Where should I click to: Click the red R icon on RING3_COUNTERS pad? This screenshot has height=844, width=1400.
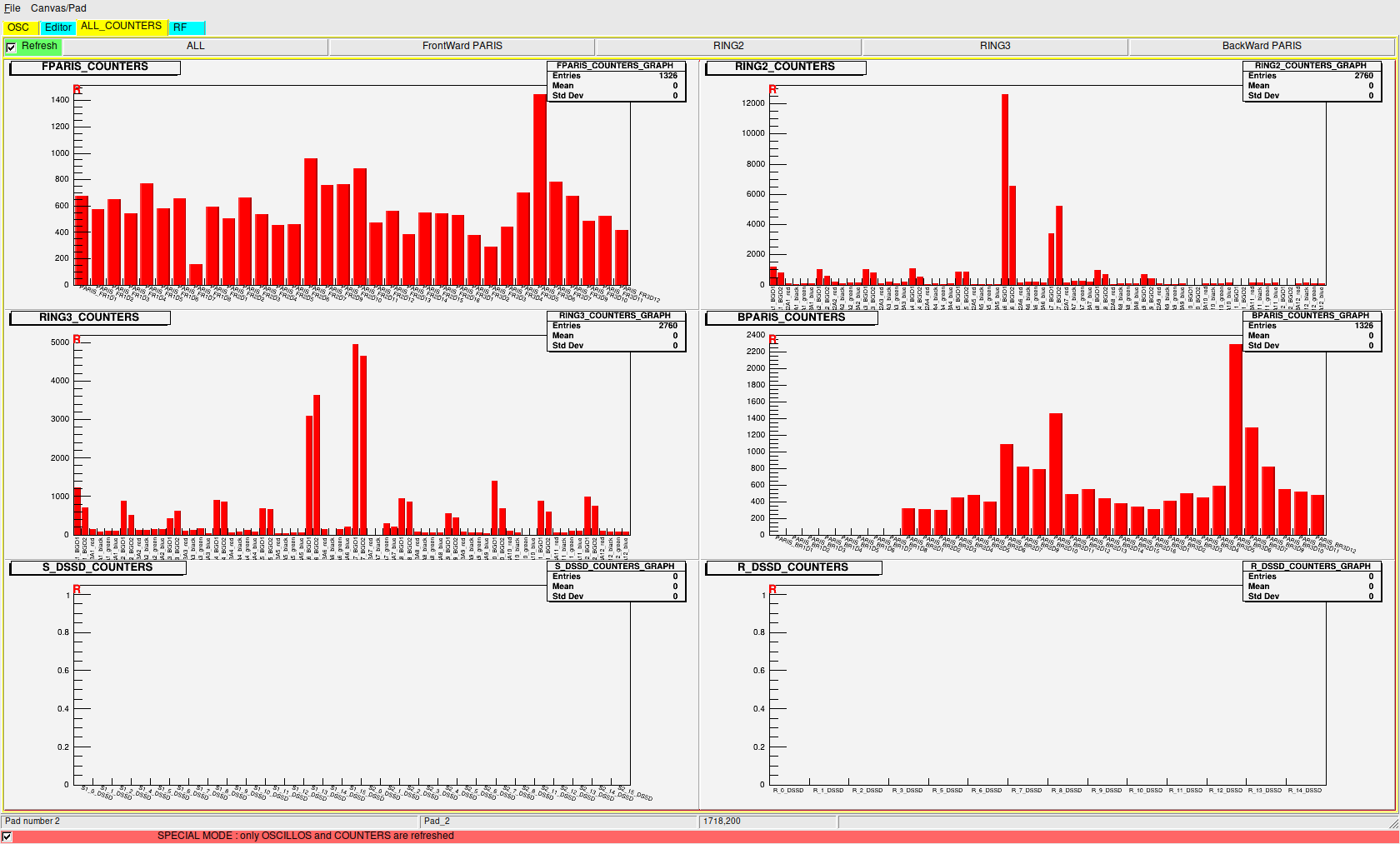pos(77,340)
